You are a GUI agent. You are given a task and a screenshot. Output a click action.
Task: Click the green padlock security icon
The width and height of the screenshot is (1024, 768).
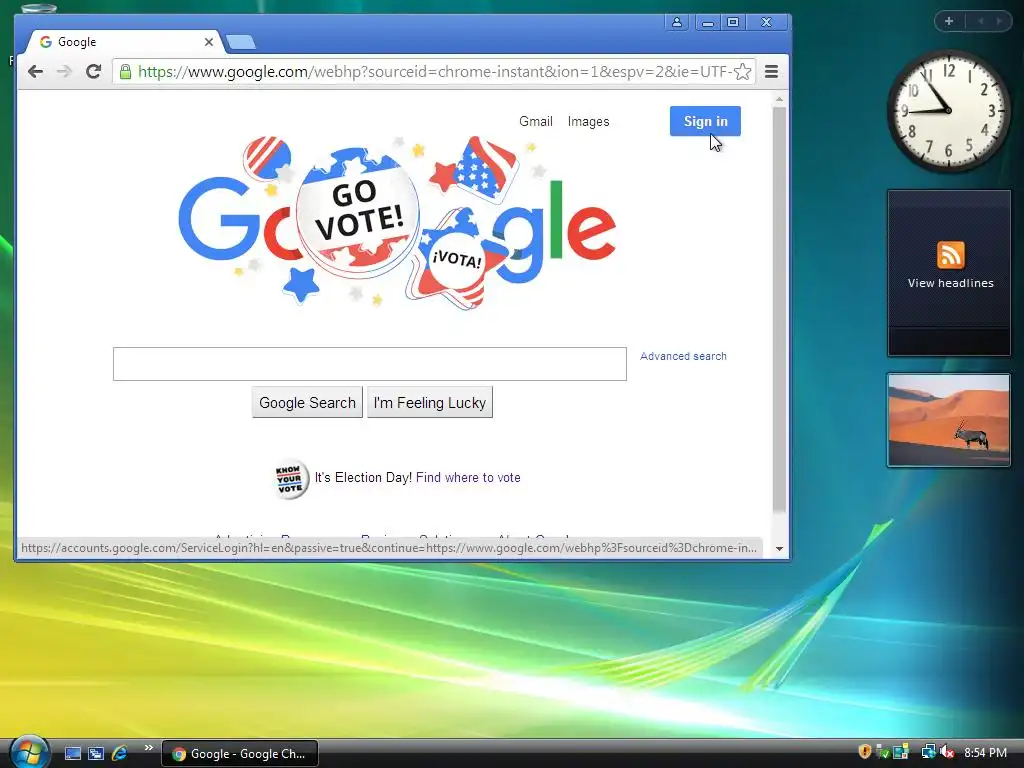pos(125,72)
